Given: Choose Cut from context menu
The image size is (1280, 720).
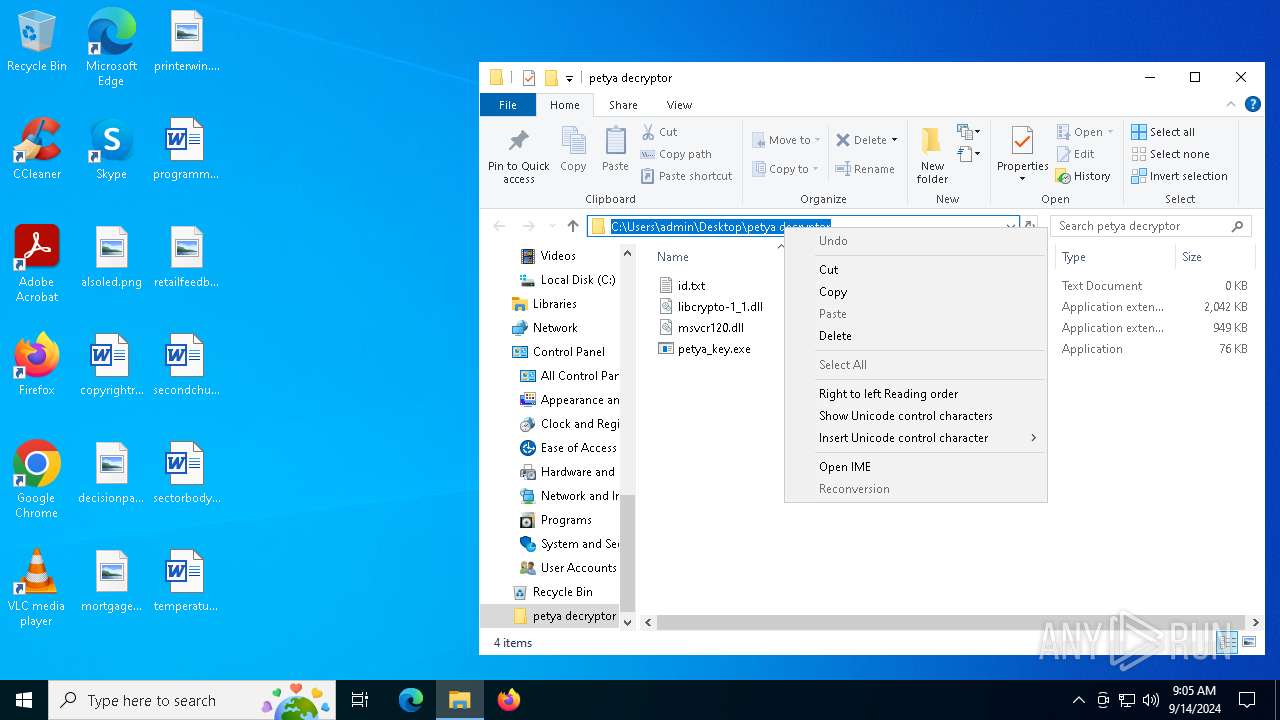Looking at the screenshot, I should point(915,270).
